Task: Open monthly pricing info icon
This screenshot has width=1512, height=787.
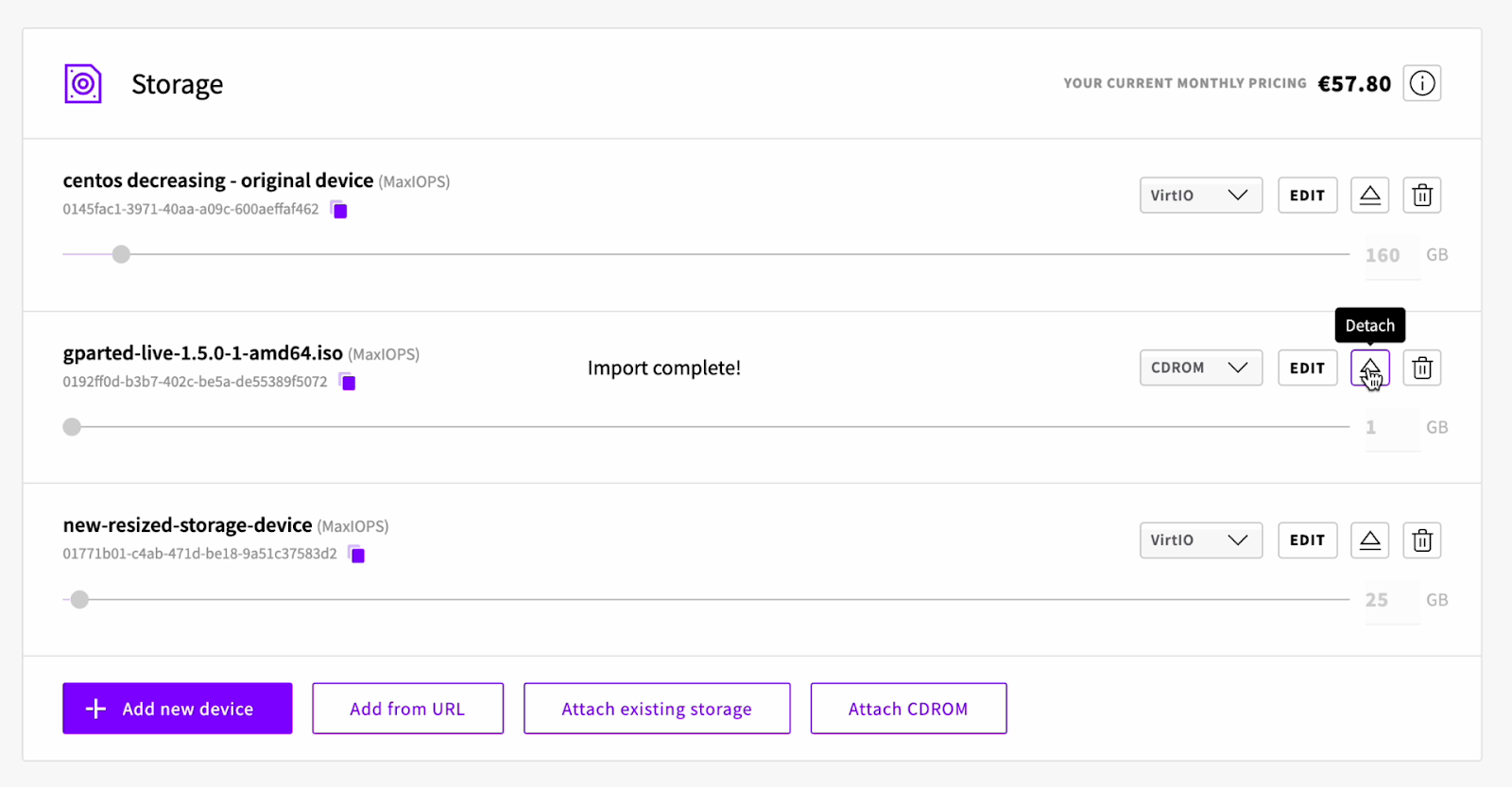Action: point(1422,83)
